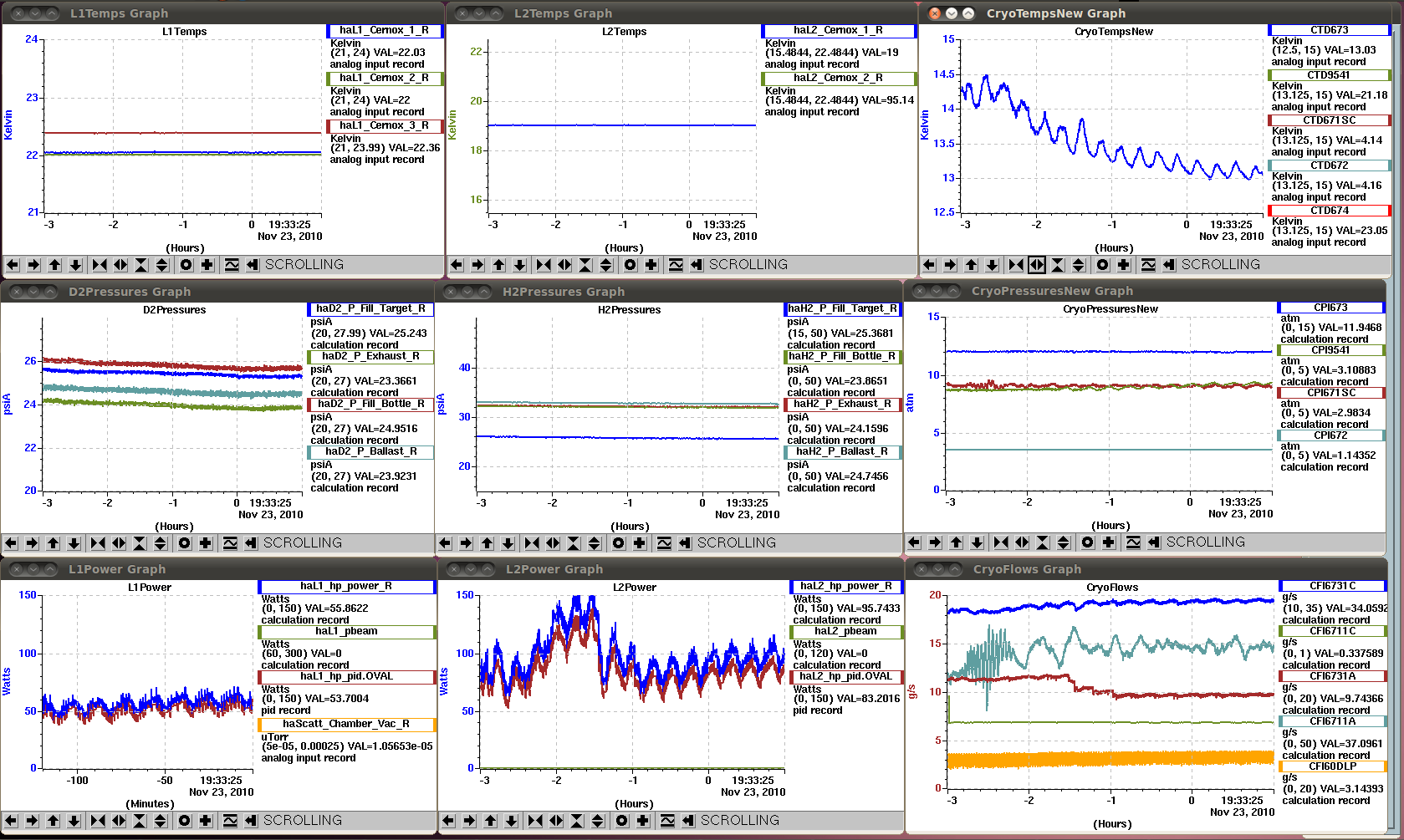Pan left in L1Temps Graph toolbar

coord(13,265)
